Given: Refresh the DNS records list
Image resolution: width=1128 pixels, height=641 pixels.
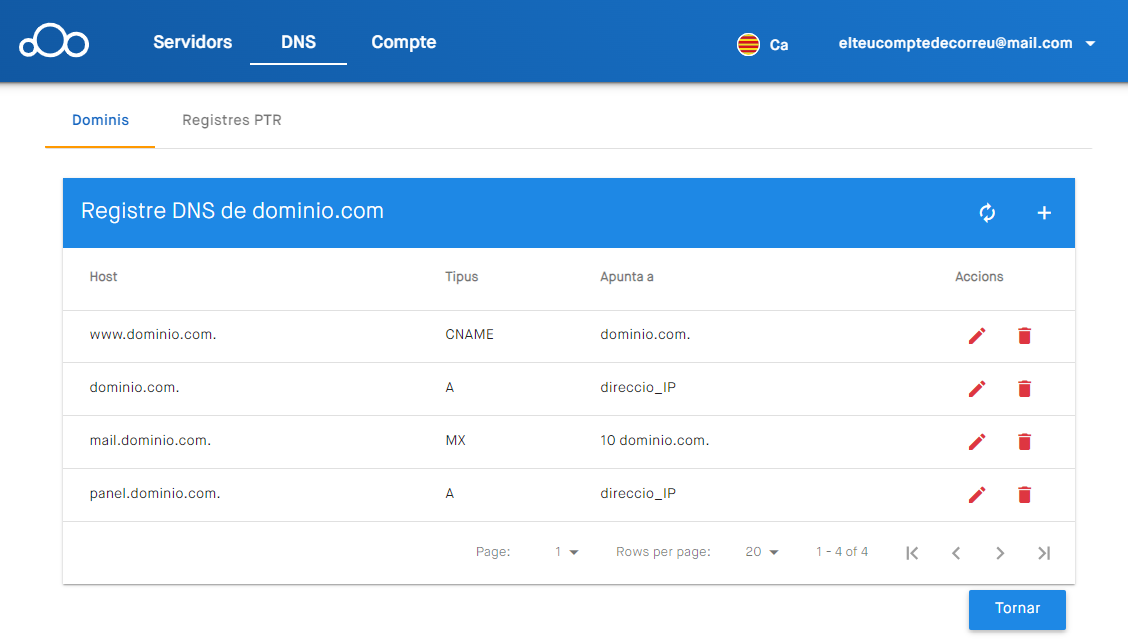Looking at the screenshot, I should click(x=987, y=212).
